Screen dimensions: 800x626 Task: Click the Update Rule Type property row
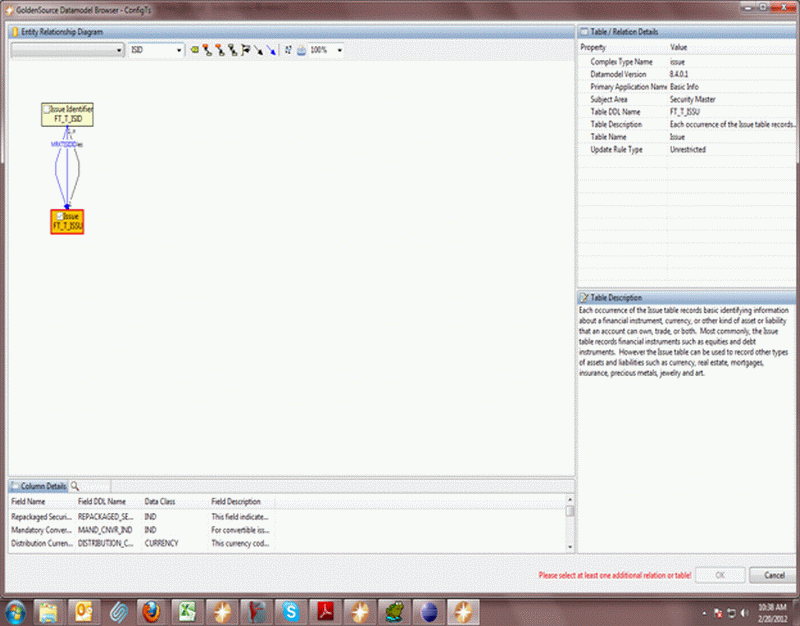[x=687, y=149]
